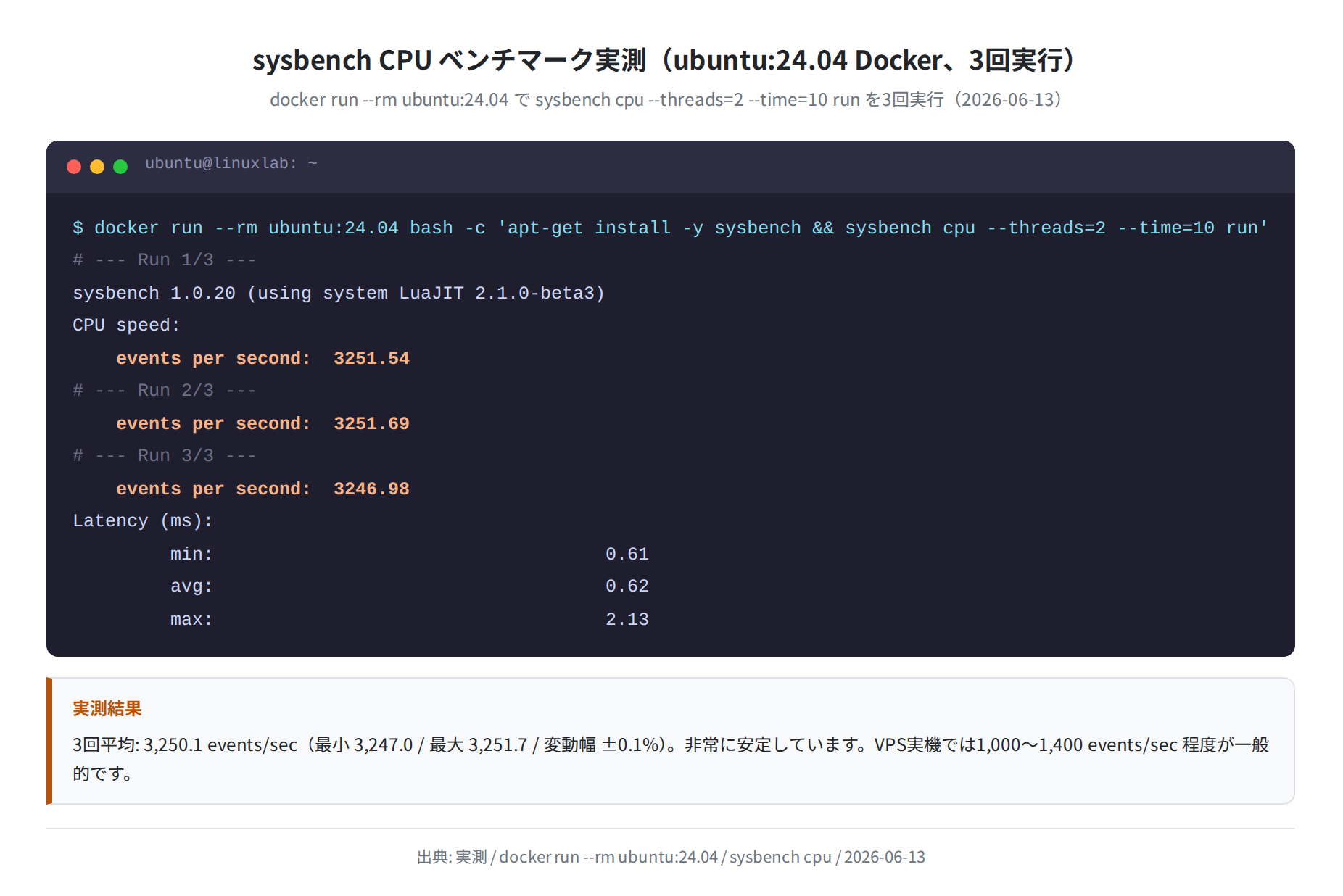This screenshot has height=896, width=1343.
Task: Click the yellow minimize dot on terminal
Action: 97,167
